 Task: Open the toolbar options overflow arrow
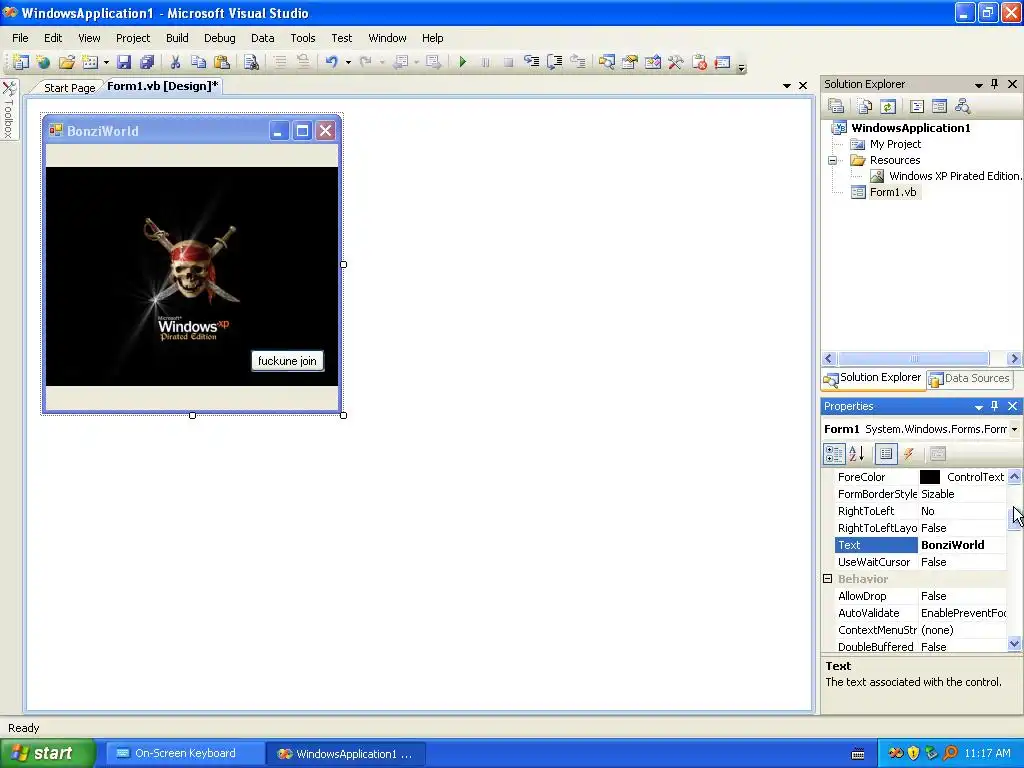point(741,66)
